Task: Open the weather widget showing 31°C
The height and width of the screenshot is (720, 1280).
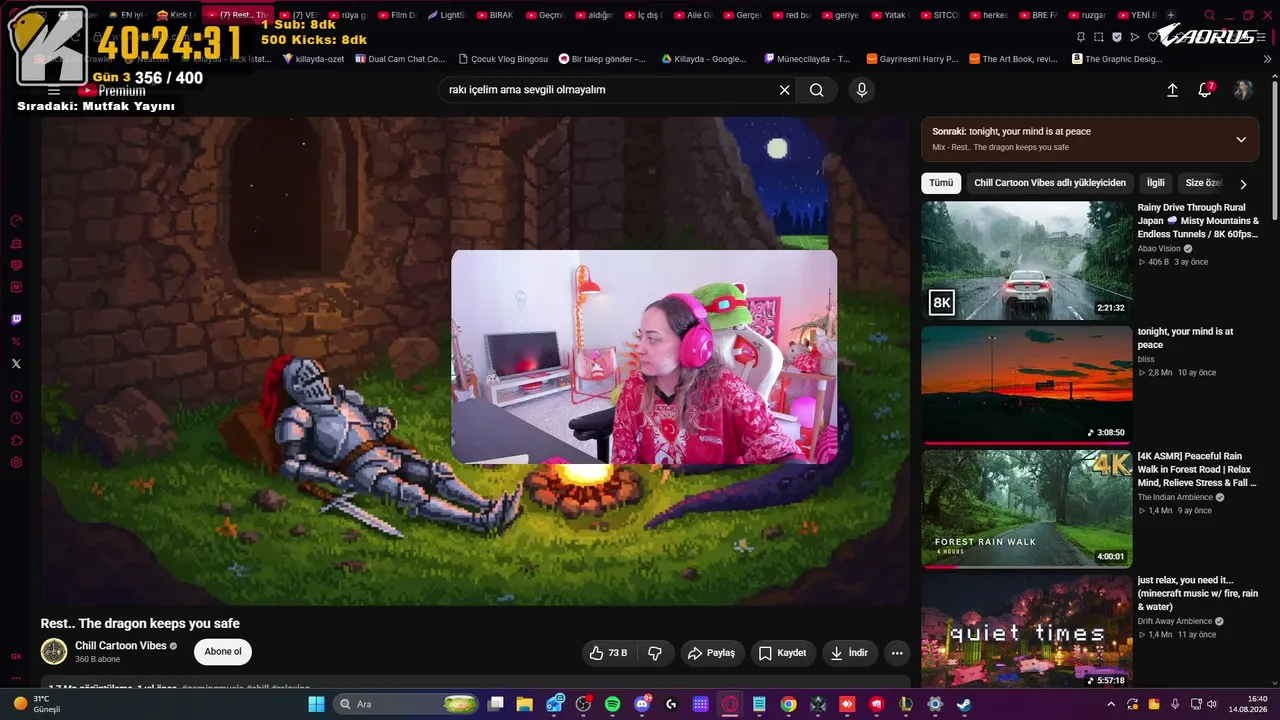Action: [38, 704]
